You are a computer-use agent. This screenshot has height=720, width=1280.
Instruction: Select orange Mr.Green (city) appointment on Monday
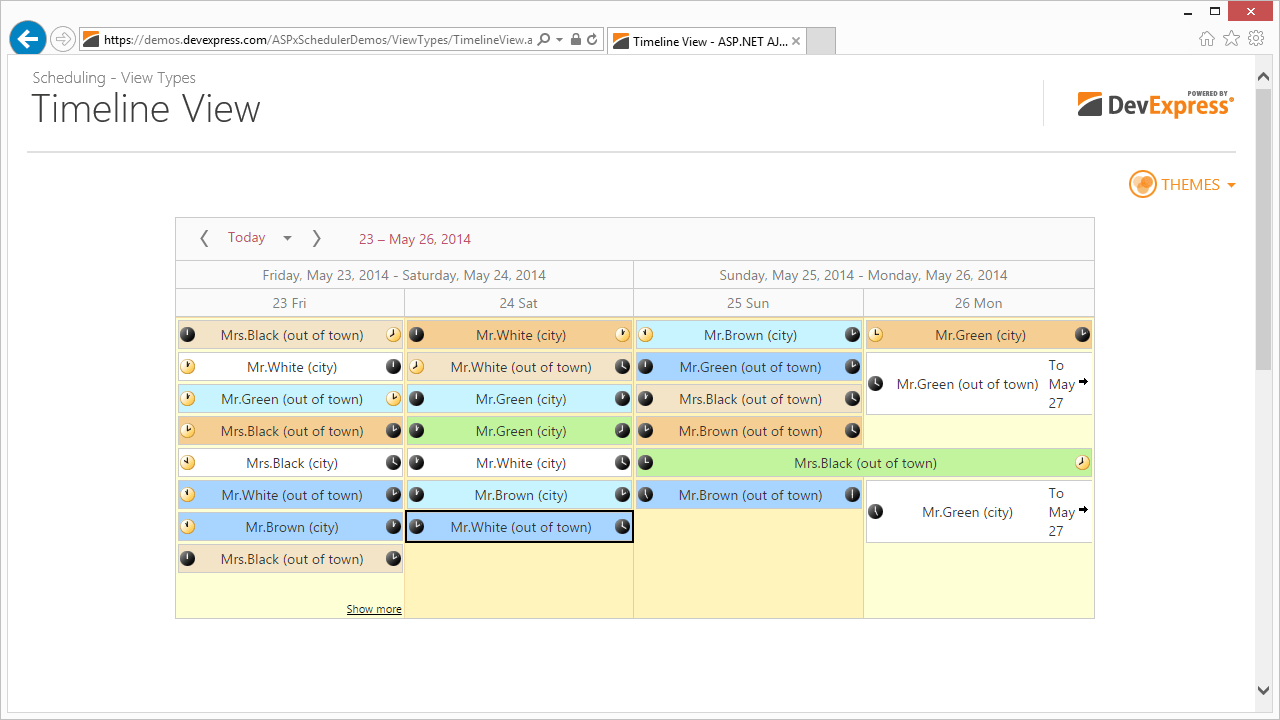click(979, 335)
